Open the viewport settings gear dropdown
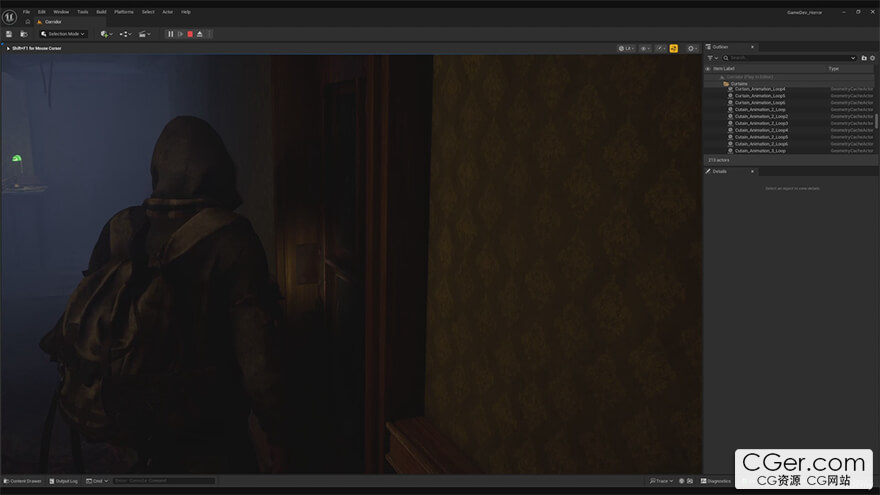This screenshot has height=495, width=880. pyautogui.click(x=693, y=48)
